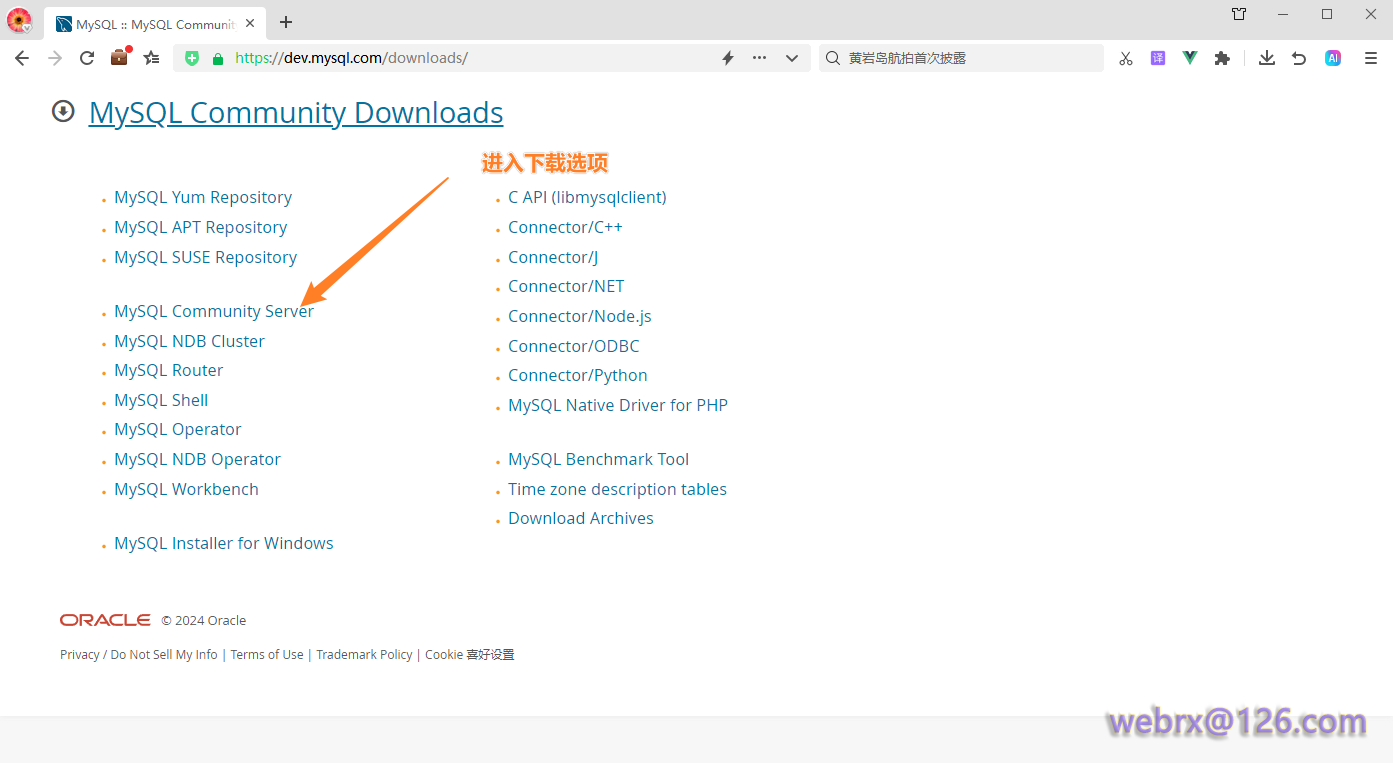Click the lightning speed mode icon
Image resolution: width=1393 pixels, height=763 pixels.
[x=728, y=58]
